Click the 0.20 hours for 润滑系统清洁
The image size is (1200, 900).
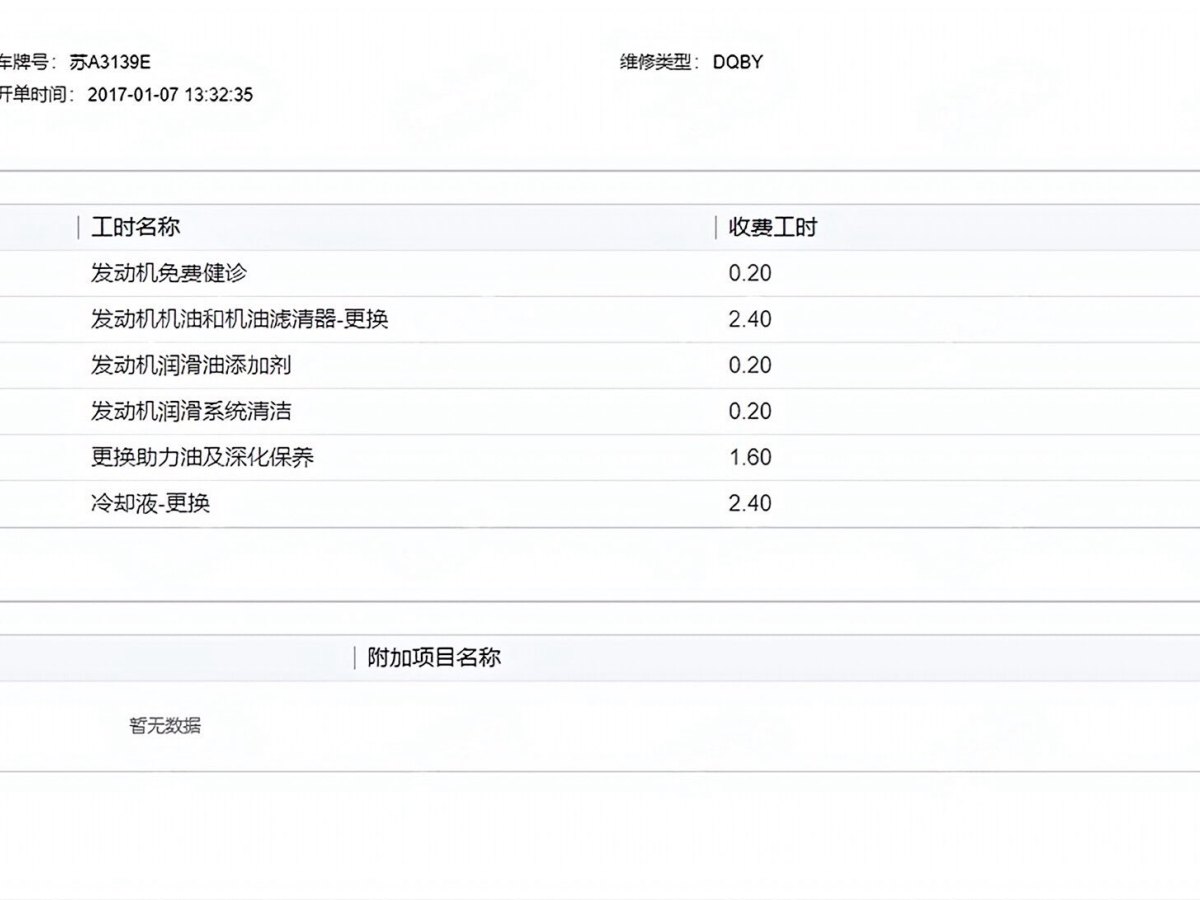click(x=750, y=411)
